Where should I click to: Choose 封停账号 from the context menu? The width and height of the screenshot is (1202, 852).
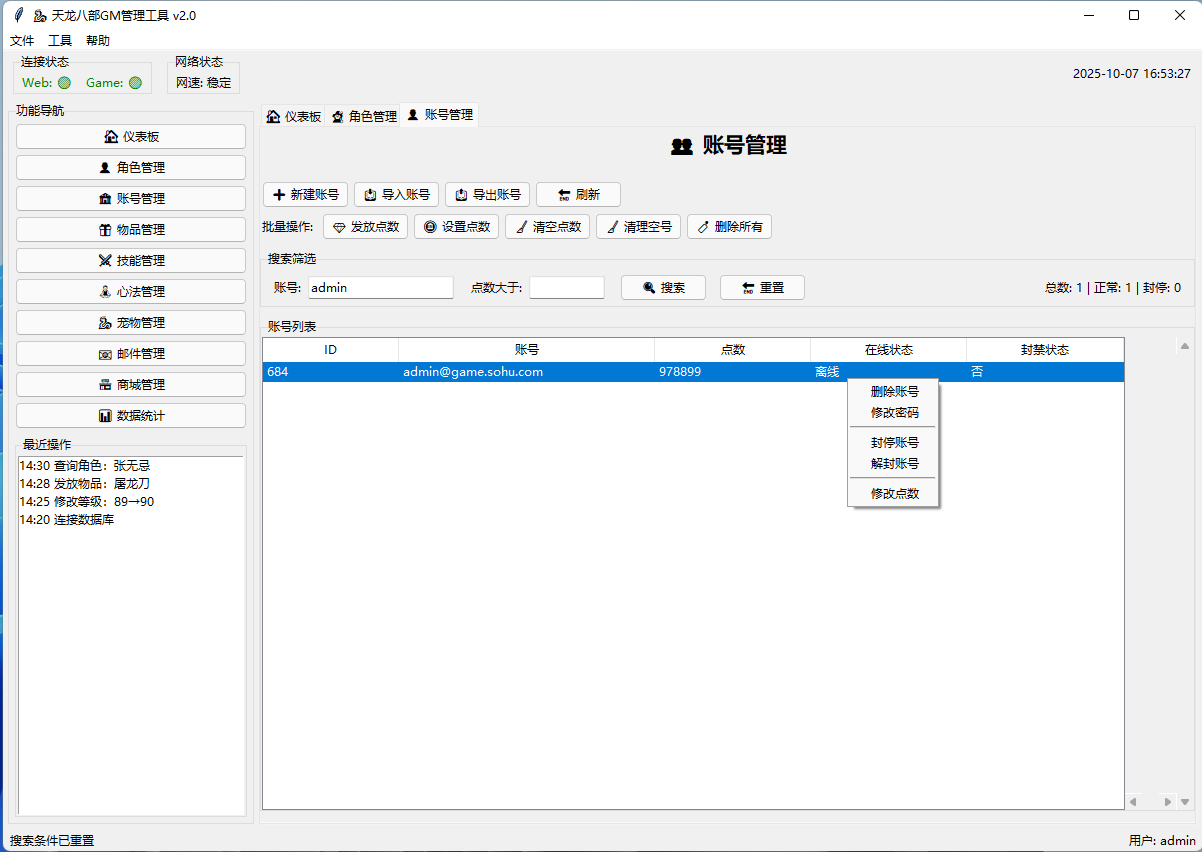click(894, 442)
